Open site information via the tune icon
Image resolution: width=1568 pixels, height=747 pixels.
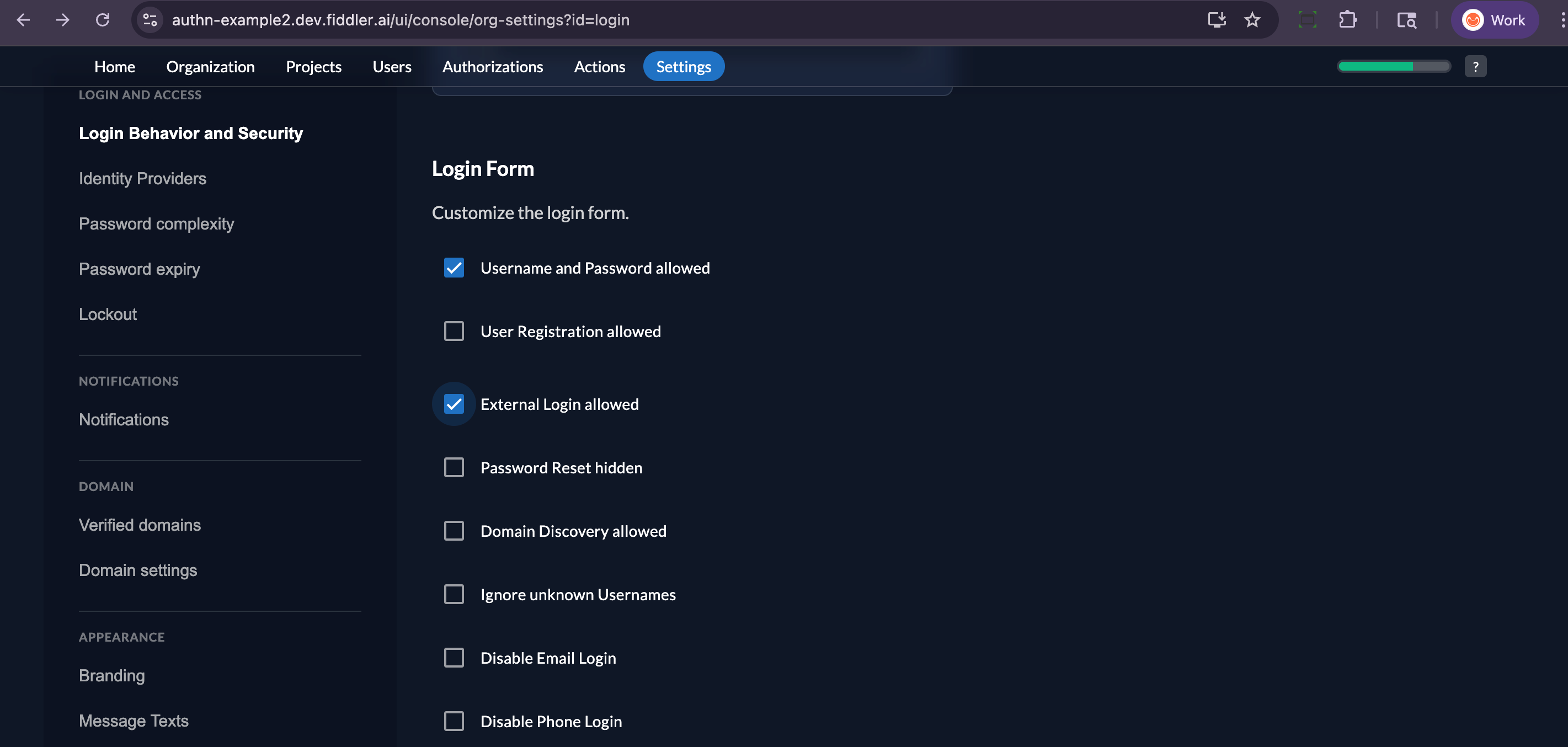coord(149,19)
